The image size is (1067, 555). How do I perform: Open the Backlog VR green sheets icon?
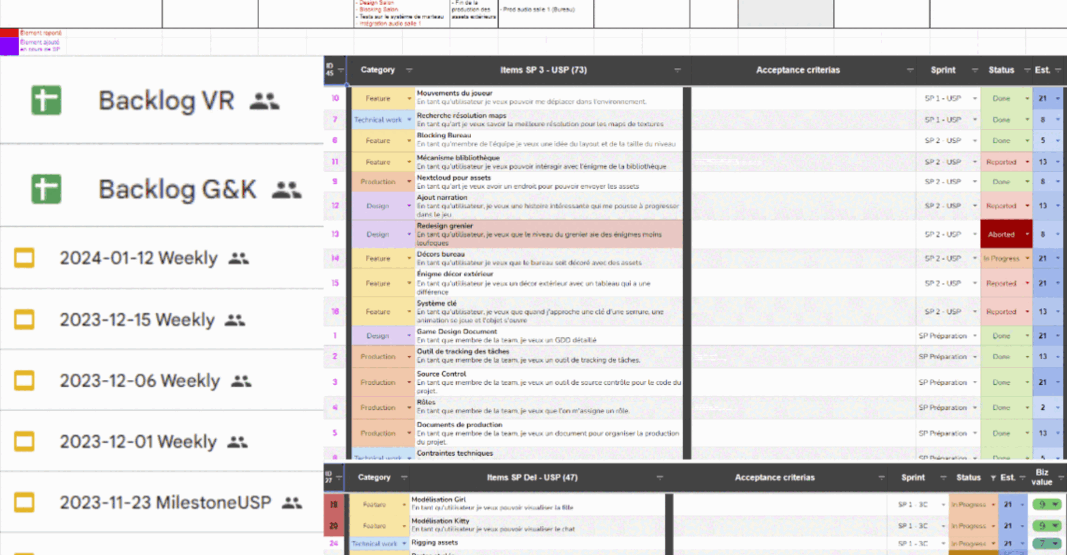(x=46, y=101)
